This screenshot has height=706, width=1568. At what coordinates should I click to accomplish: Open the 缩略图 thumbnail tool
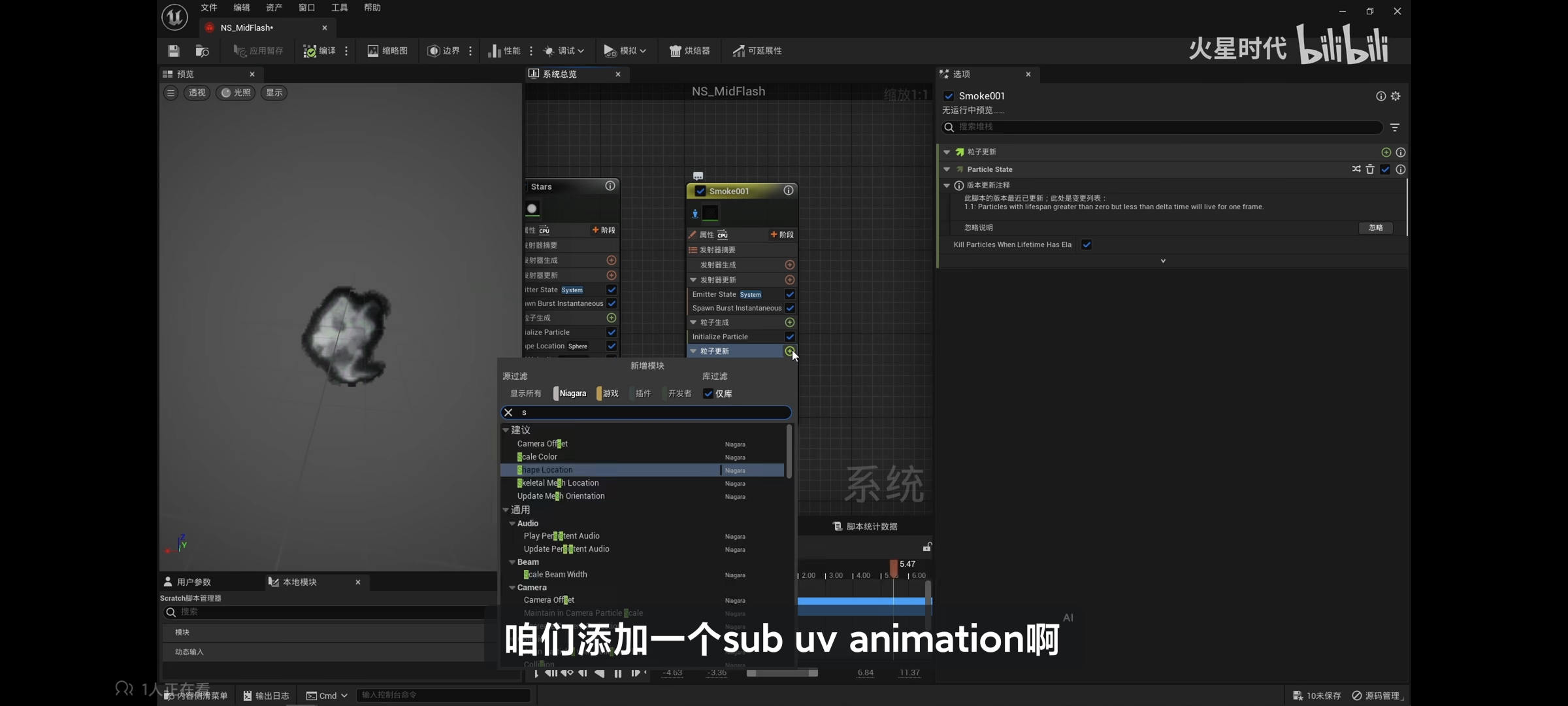(x=387, y=51)
